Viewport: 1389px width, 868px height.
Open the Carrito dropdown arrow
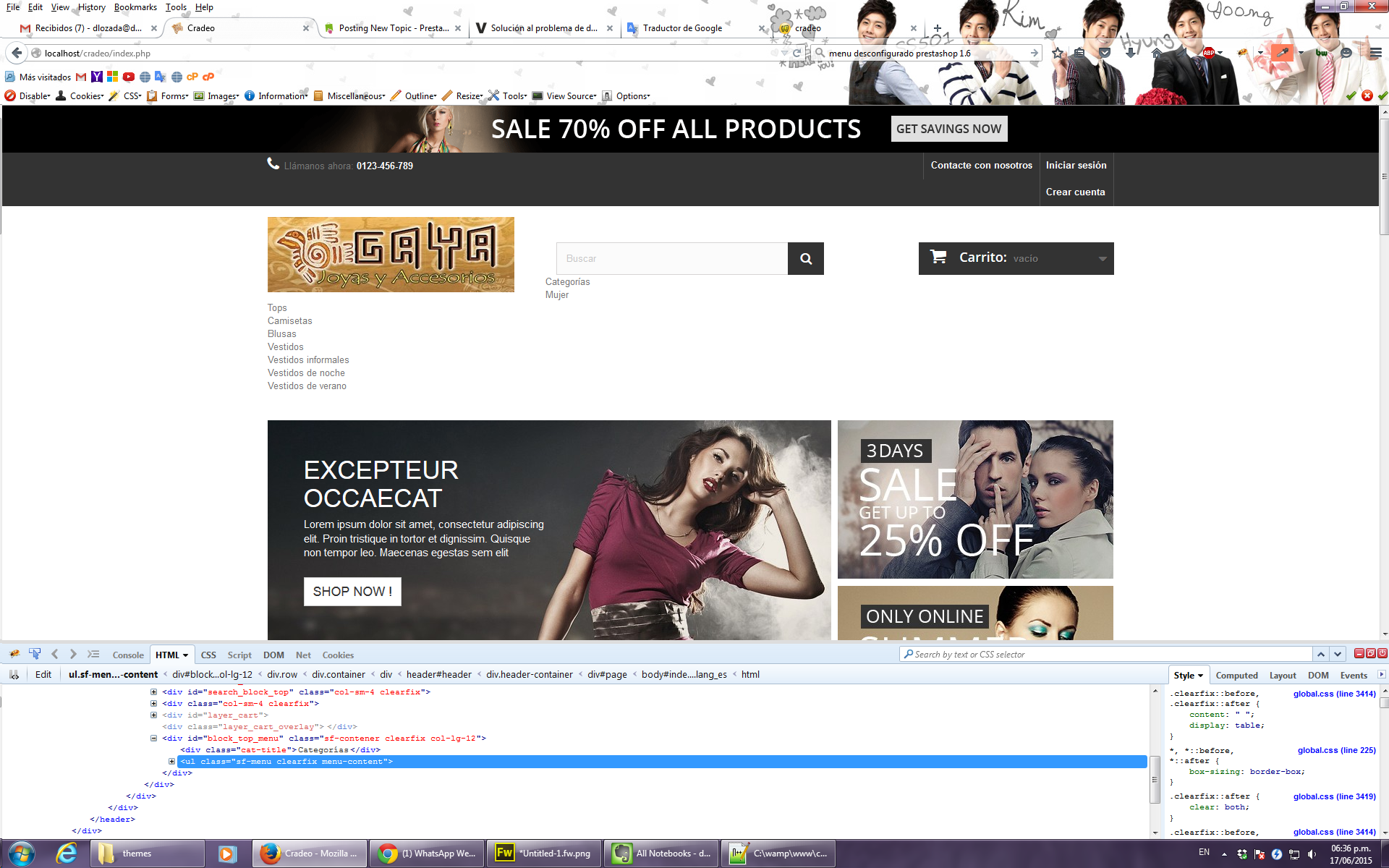pos(1103,259)
